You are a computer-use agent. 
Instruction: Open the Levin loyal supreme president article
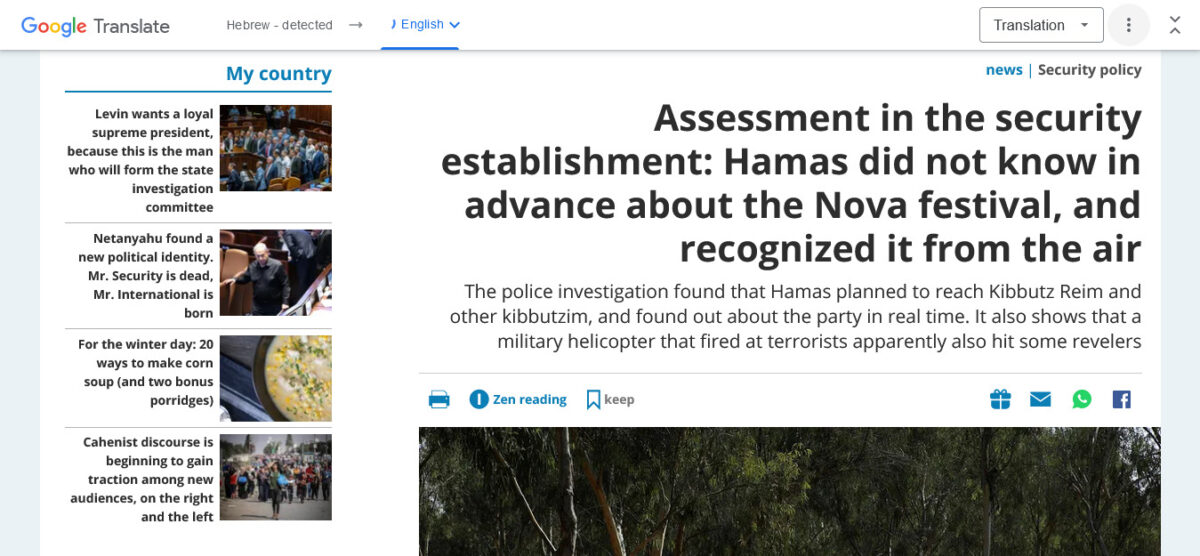tap(141, 160)
